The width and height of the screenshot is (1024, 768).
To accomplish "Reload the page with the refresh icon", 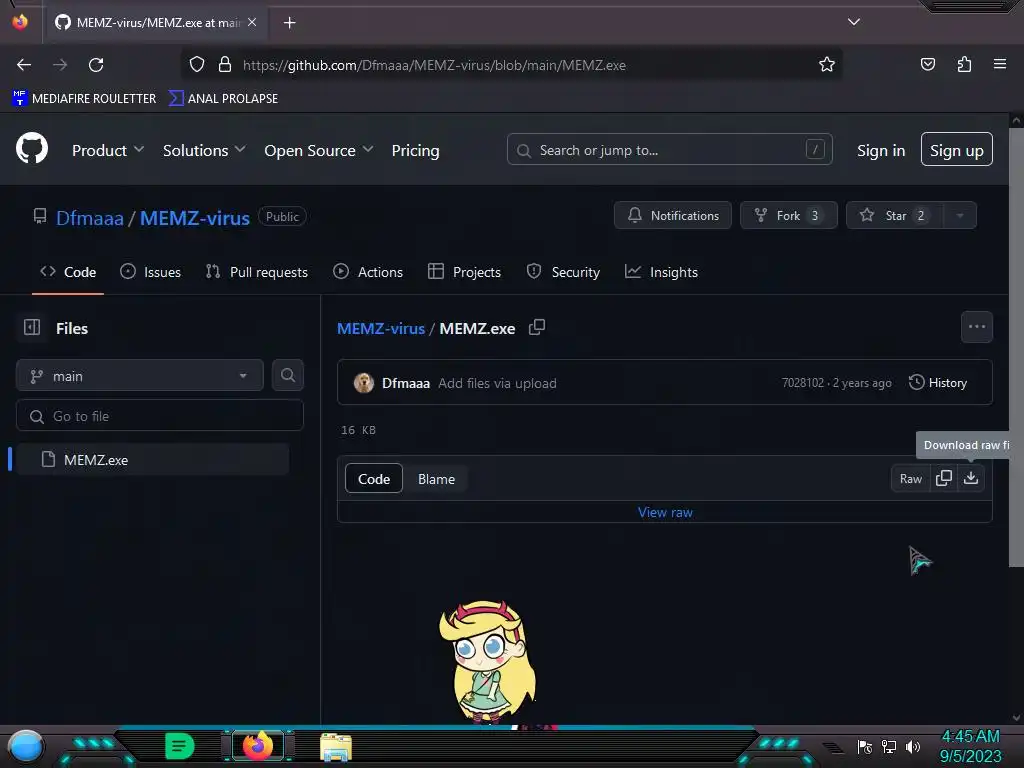I will (96, 65).
